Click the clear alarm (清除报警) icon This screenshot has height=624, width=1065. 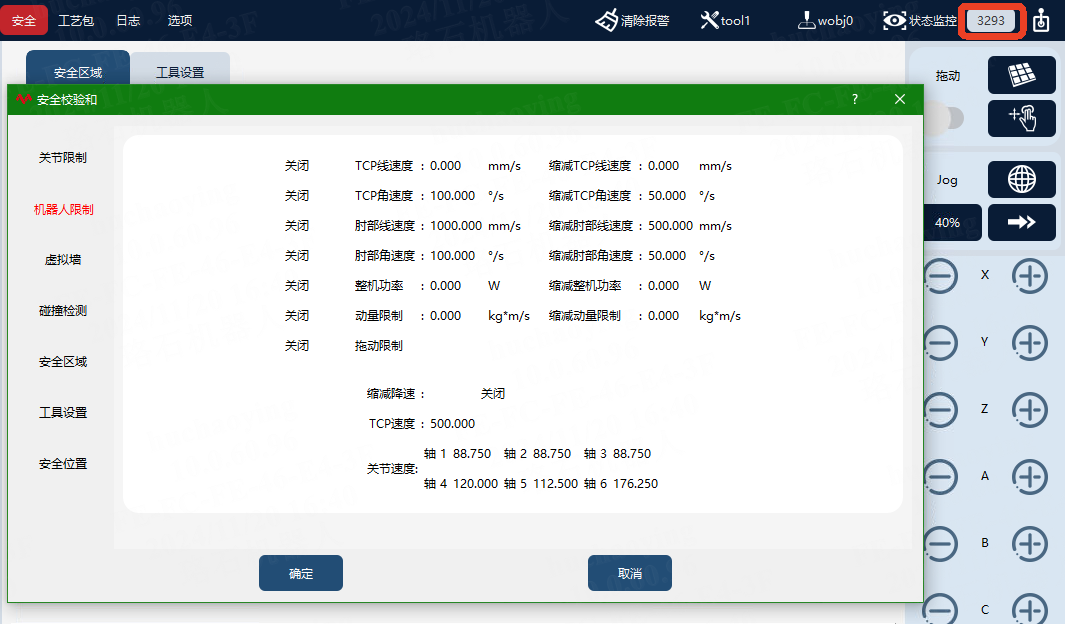coord(607,20)
